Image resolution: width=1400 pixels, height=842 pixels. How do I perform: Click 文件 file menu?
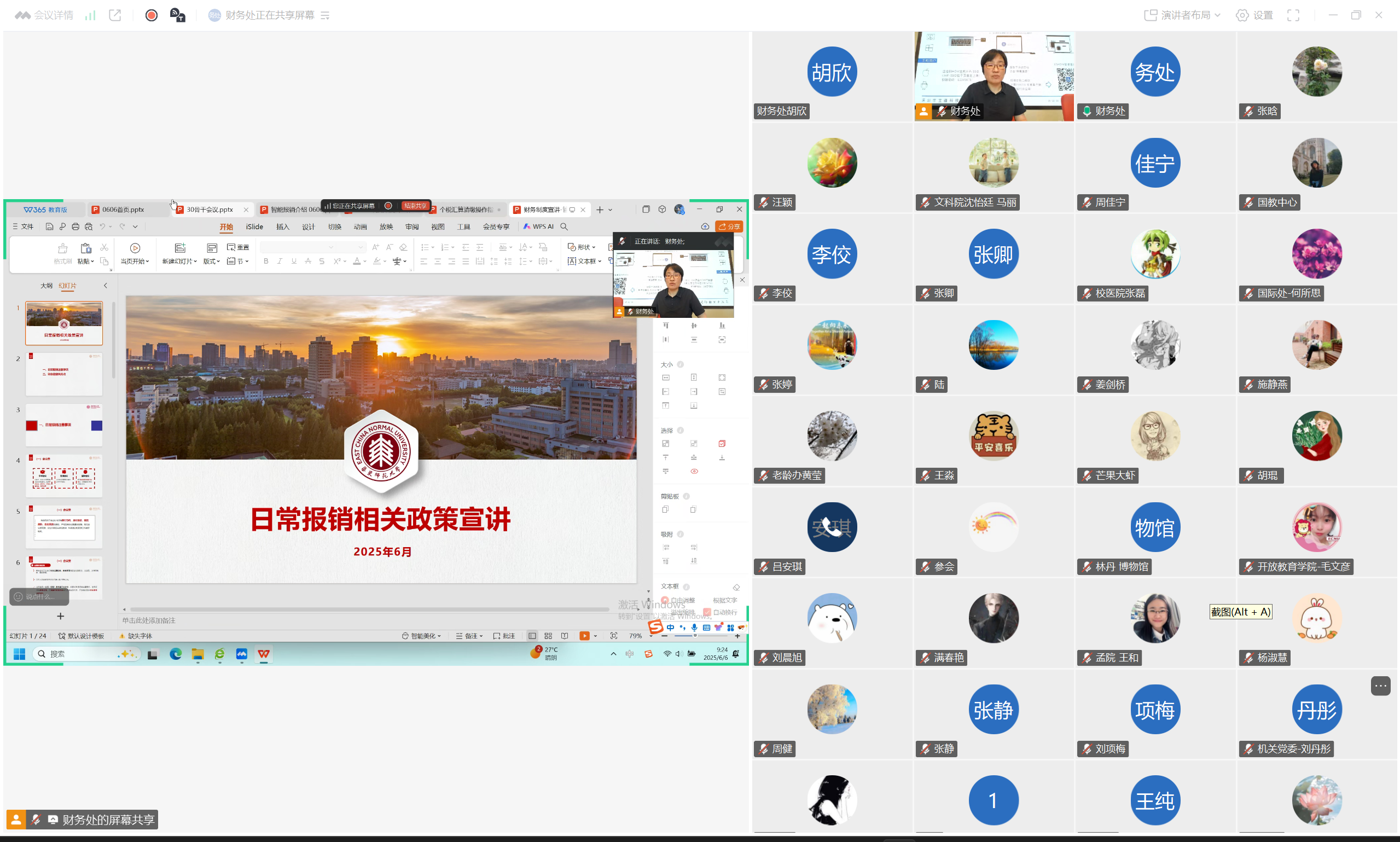tap(22, 227)
